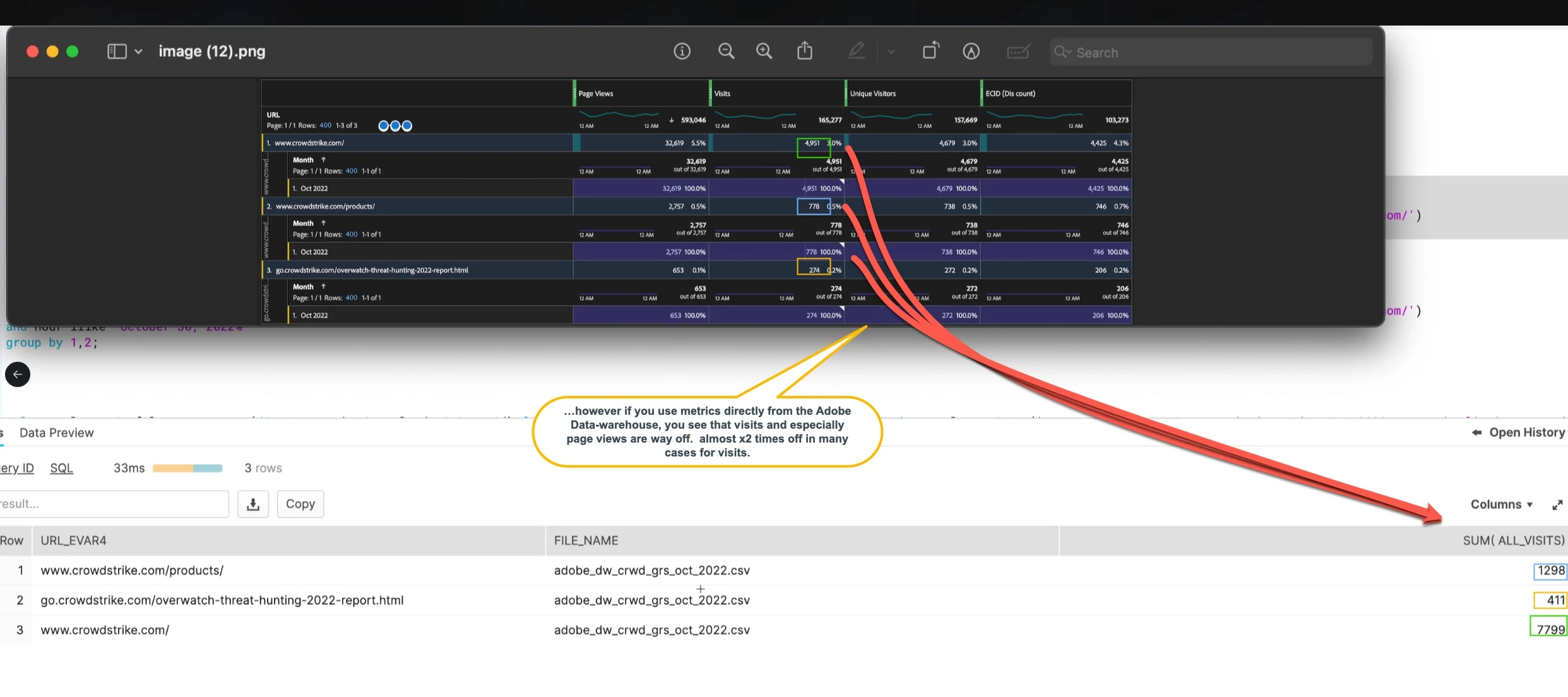The height and width of the screenshot is (697, 1568).
Task: Switch to the Data Preview tab
Action: 56,432
